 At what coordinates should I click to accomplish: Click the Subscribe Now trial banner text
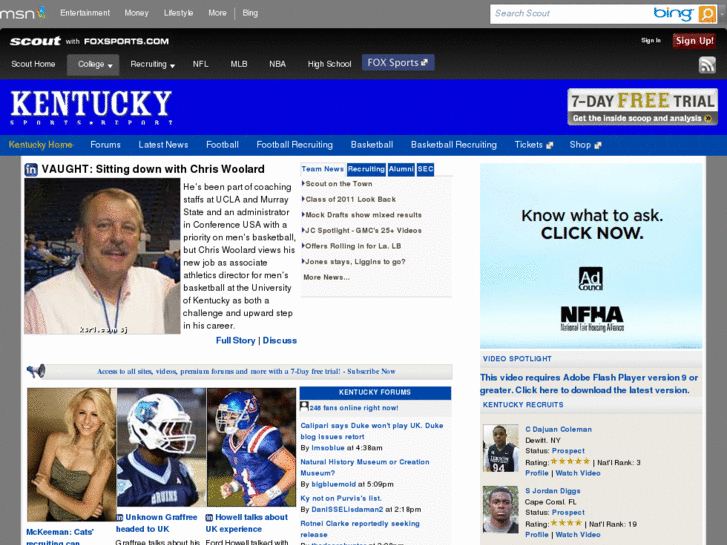pos(246,372)
